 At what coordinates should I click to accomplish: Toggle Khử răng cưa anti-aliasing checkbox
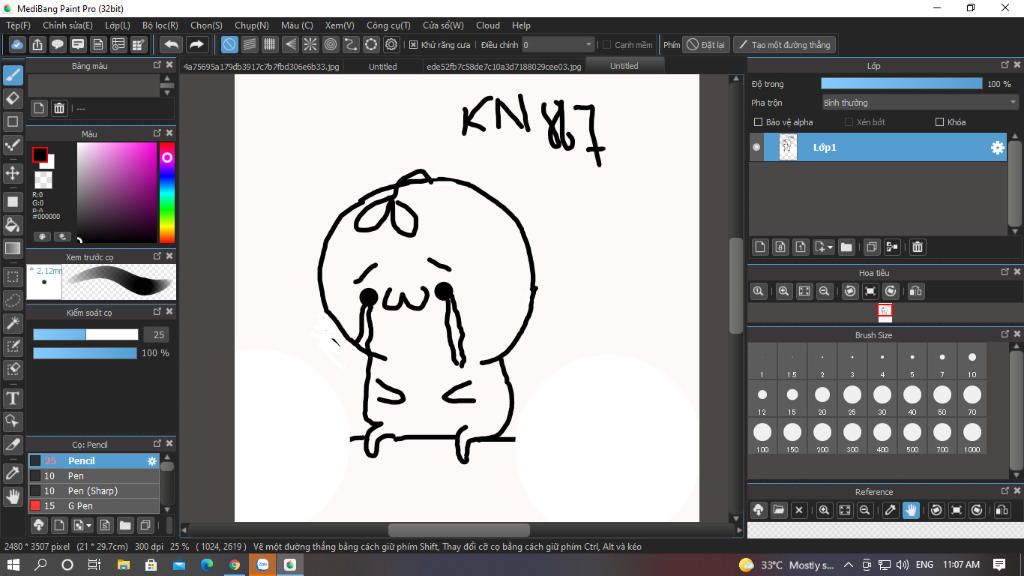click(413, 45)
